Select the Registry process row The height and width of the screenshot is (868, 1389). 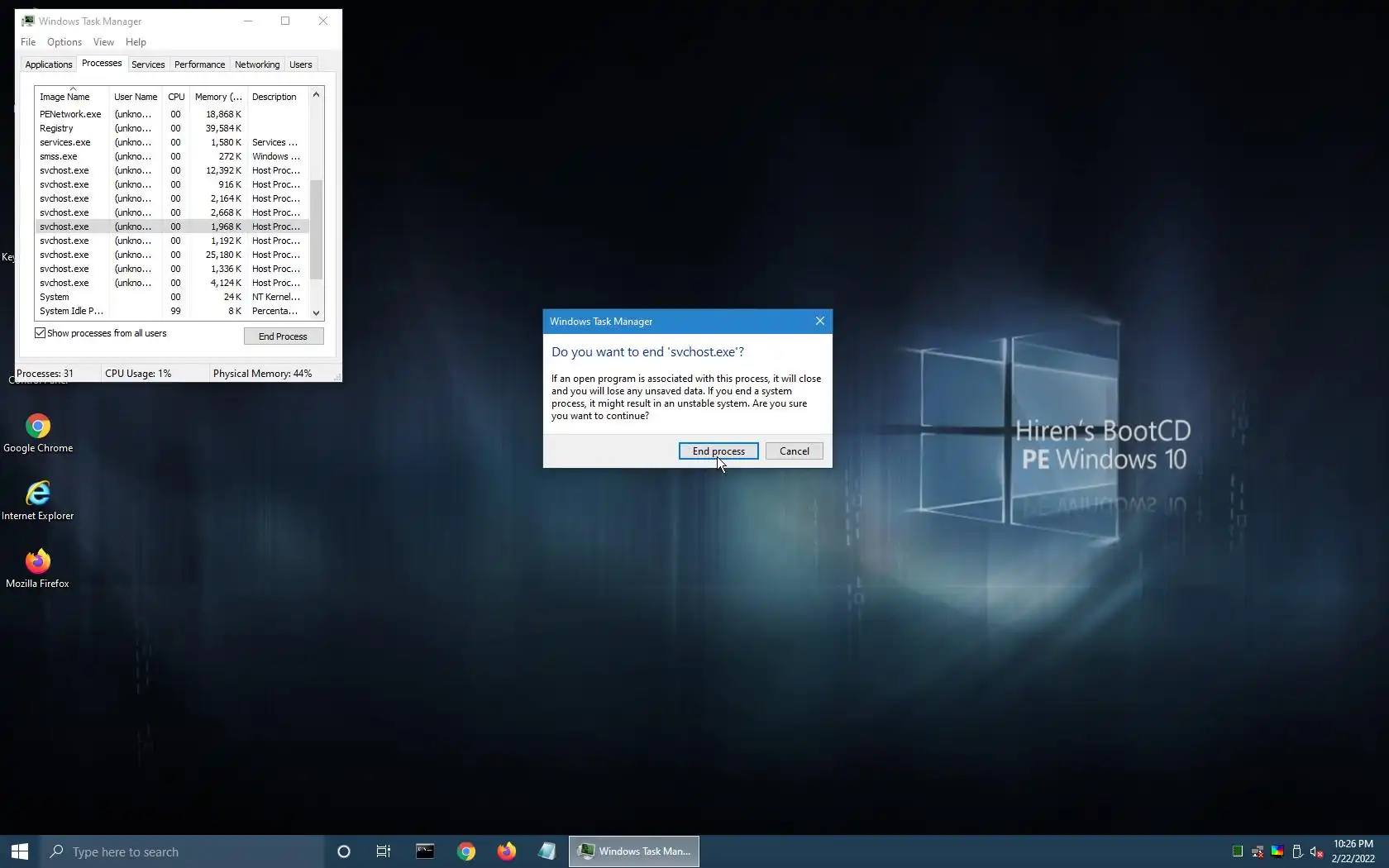[172, 128]
